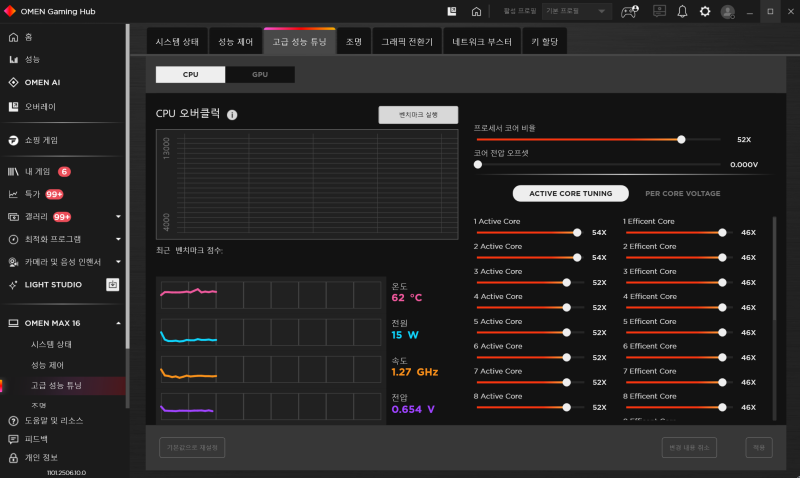This screenshot has width=800, height=478.
Task: Click the game controller icon in header
Action: tap(630, 11)
